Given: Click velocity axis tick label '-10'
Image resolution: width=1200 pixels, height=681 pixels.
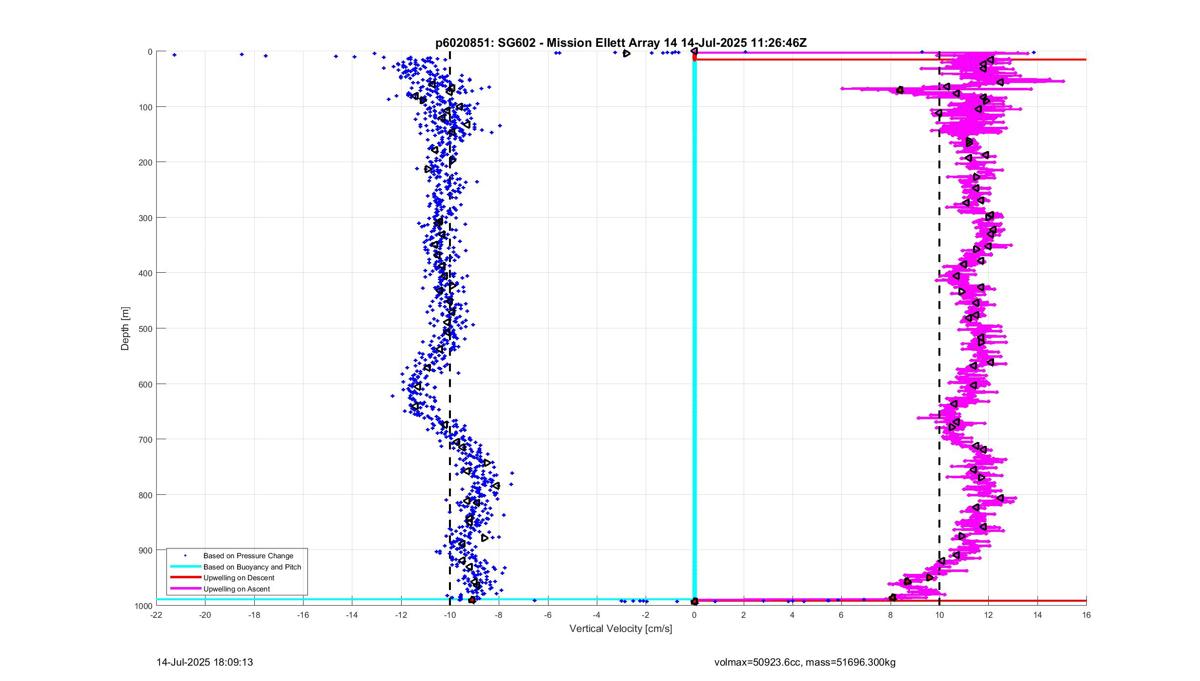Looking at the screenshot, I should tap(450, 614).
